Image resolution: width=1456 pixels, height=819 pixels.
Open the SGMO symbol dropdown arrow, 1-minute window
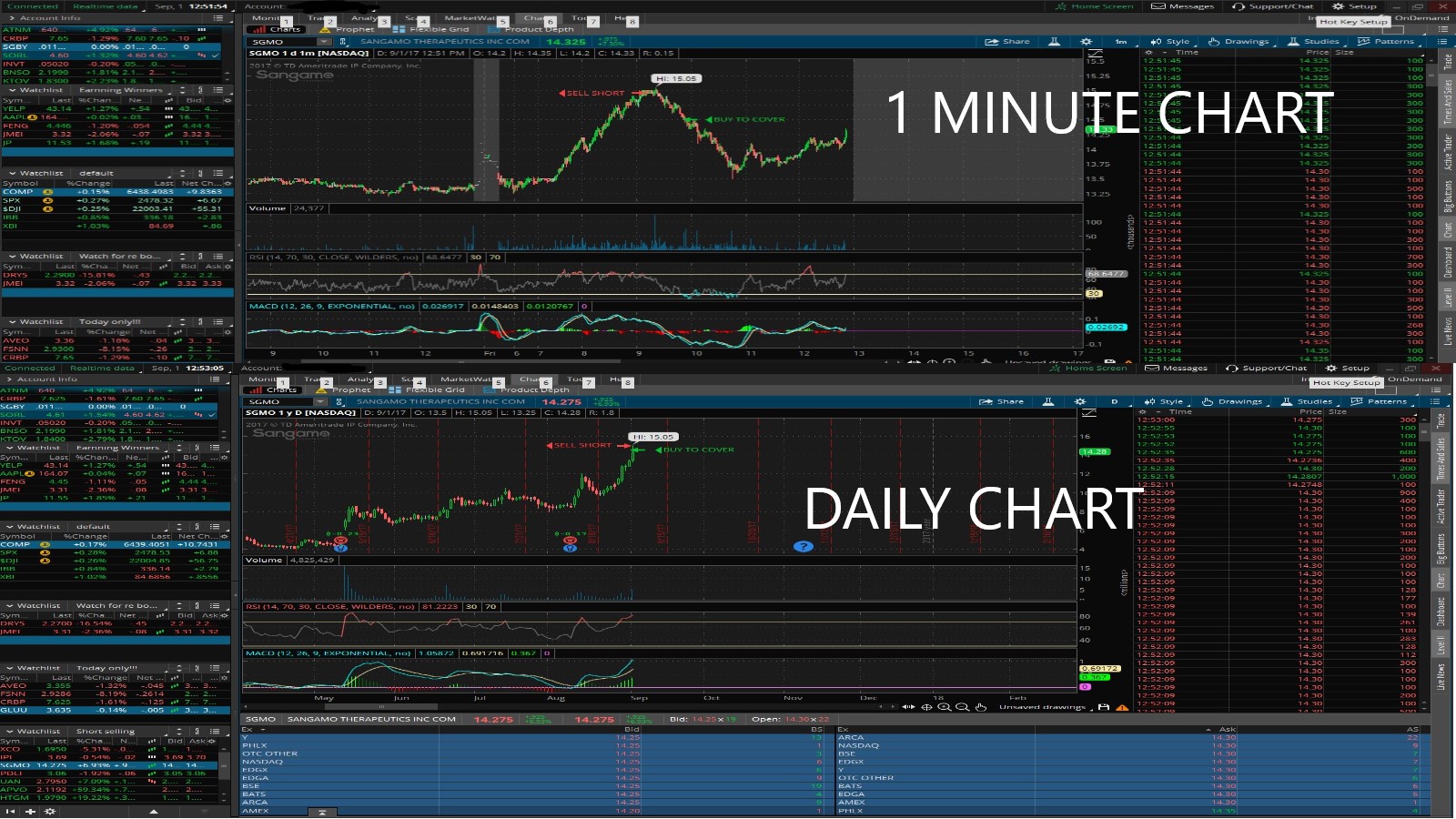click(x=324, y=42)
